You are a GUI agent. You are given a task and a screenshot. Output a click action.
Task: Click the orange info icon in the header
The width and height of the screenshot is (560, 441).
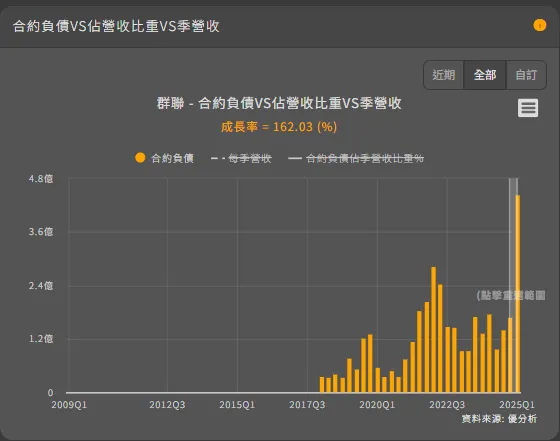coord(540,25)
